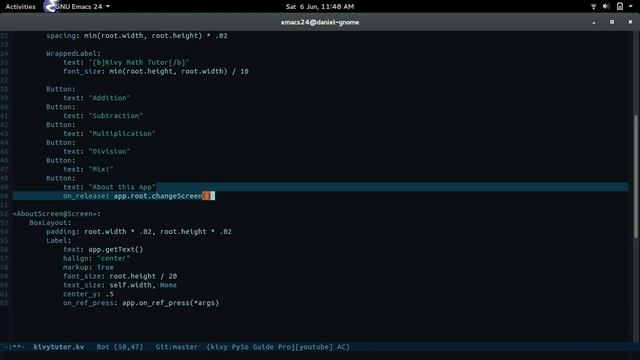Click the WrappedLabel: line
Screen dimensions: 640x360
tap(73, 53)
